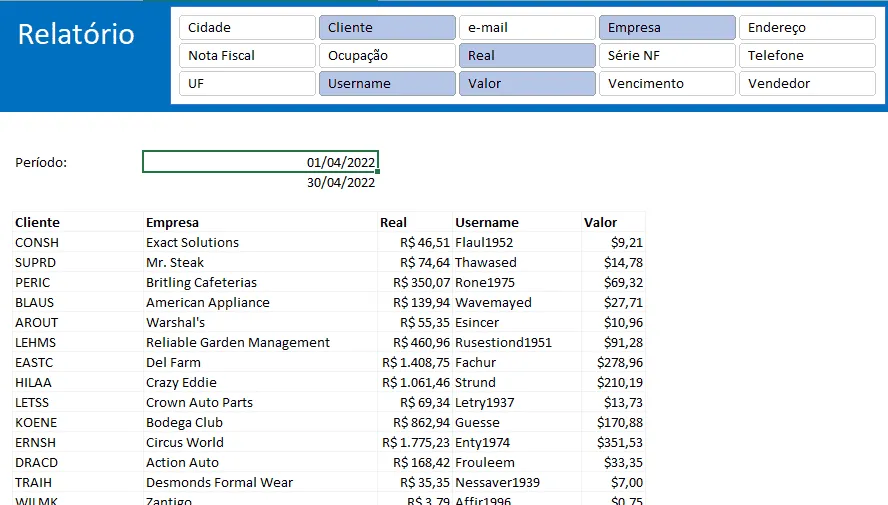888x505 pixels.
Task: Click the SUPRD client cell
Action: click(x=78, y=263)
